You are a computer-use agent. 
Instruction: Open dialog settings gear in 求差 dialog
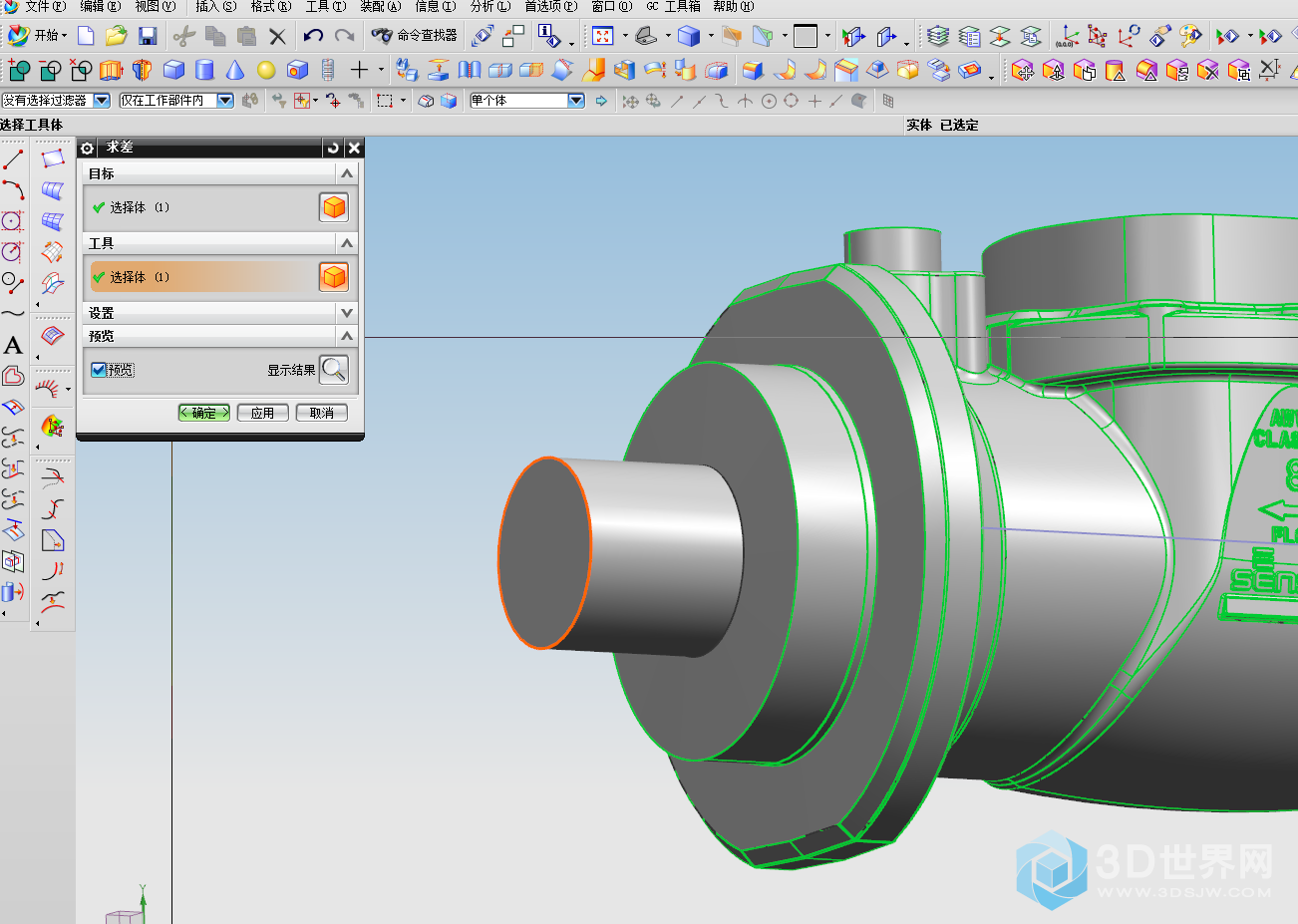pyautogui.click(x=87, y=148)
